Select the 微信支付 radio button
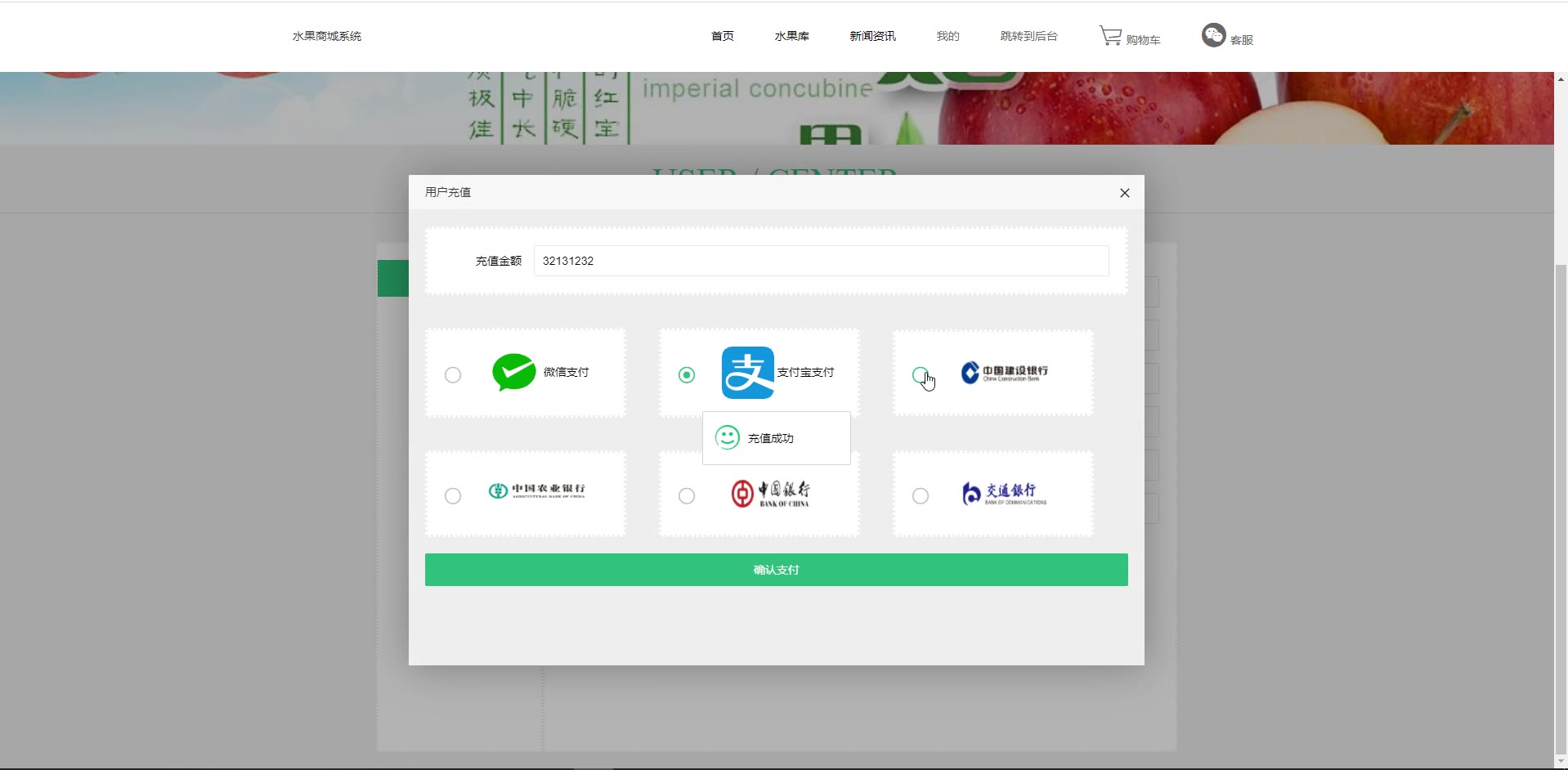1568x770 pixels. pyautogui.click(x=453, y=375)
